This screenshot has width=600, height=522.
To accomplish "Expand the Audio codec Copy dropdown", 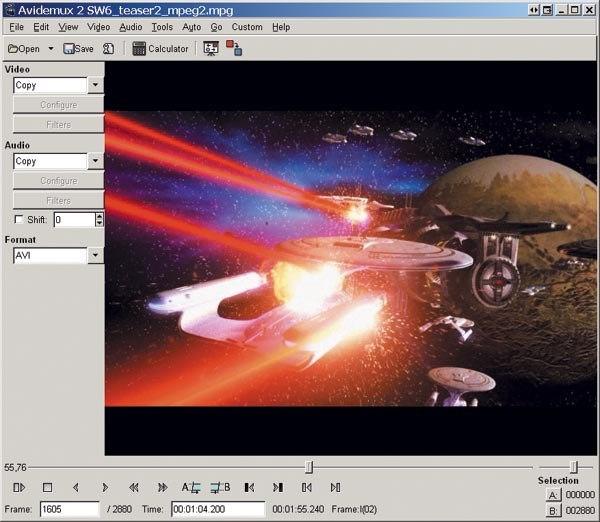I will (95, 161).
